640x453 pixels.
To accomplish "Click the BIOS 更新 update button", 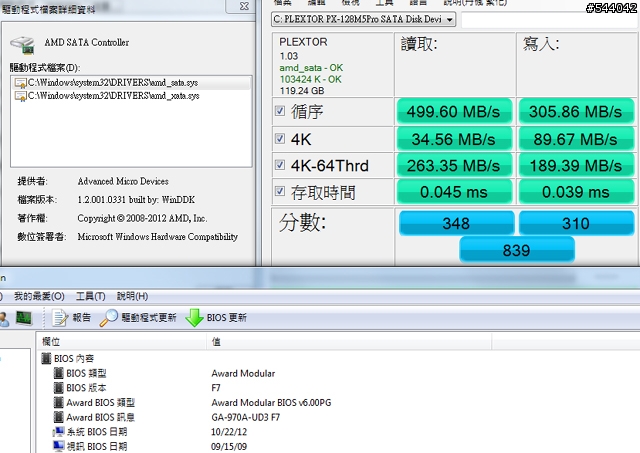I will (x=216, y=318).
